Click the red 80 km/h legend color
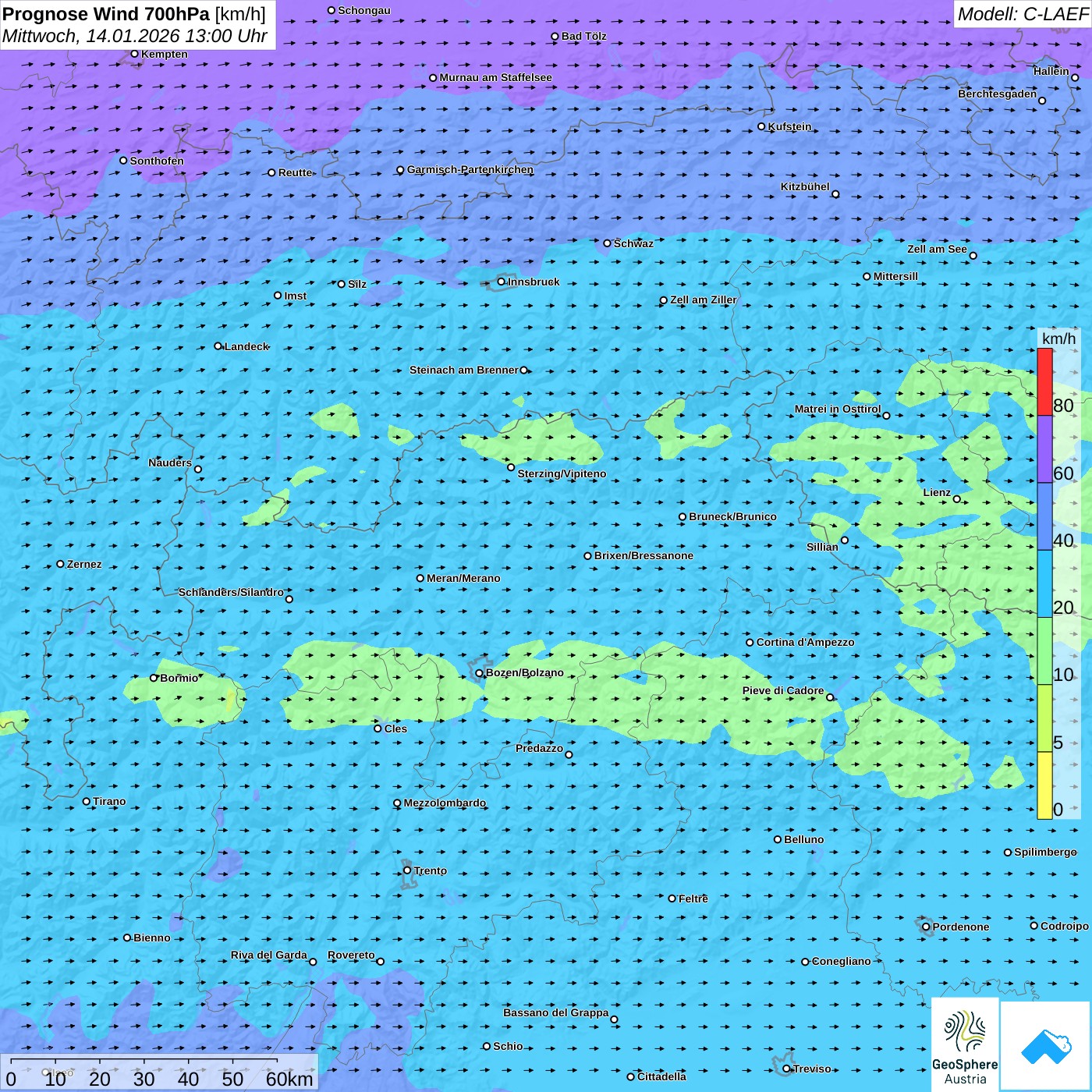The image size is (1092, 1092). click(1044, 381)
